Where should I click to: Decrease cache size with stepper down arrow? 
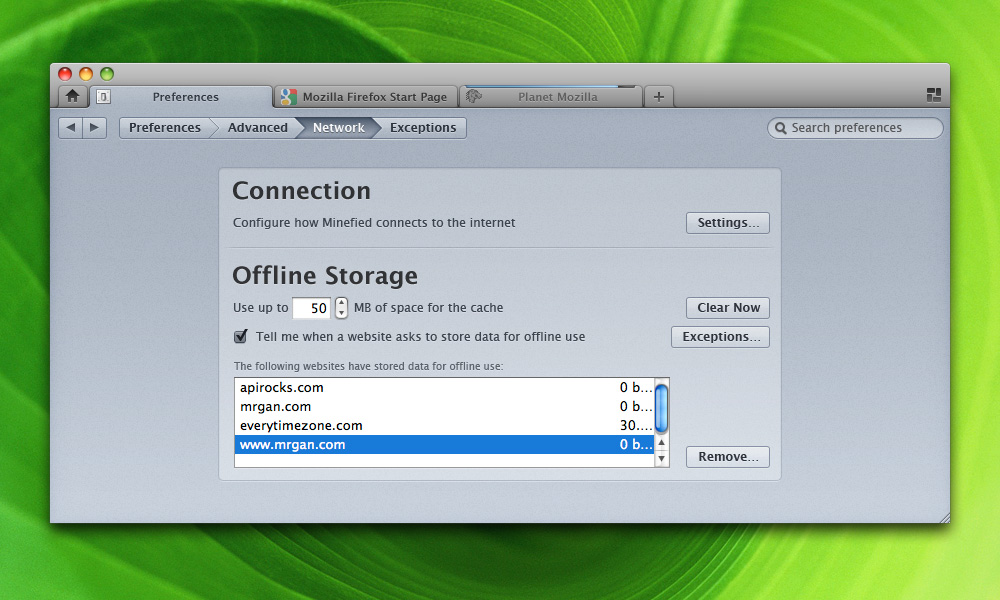pos(341,313)
